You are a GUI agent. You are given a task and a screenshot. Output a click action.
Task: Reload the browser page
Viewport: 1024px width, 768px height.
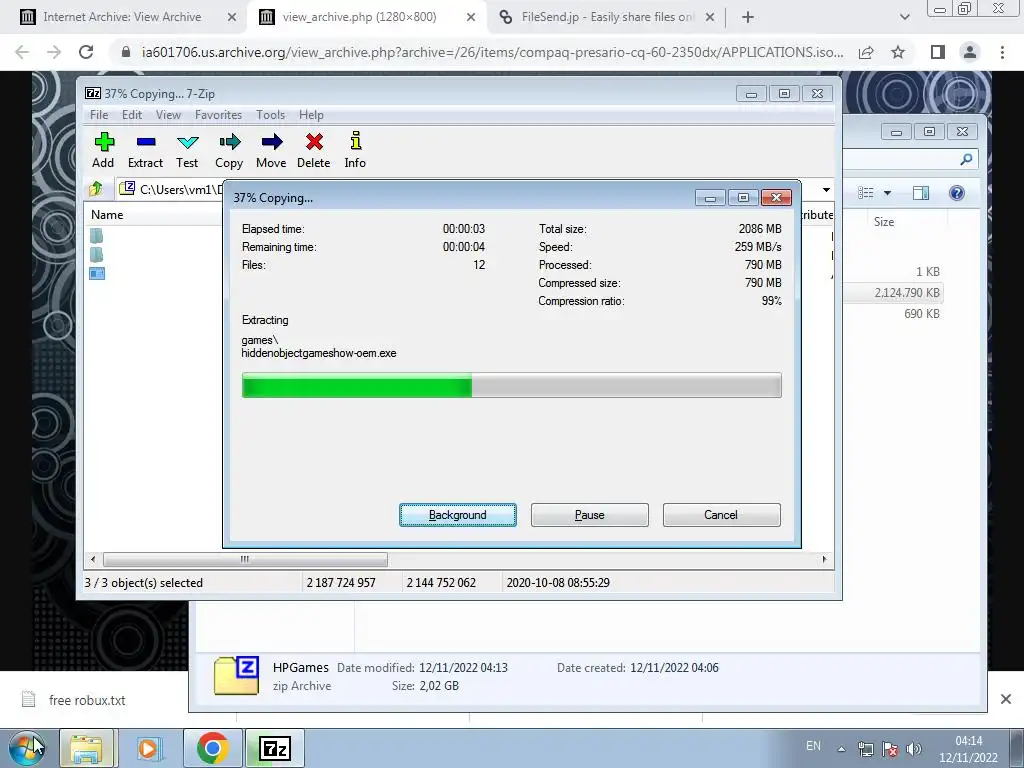pyautogui.click(x=86, y=52)
